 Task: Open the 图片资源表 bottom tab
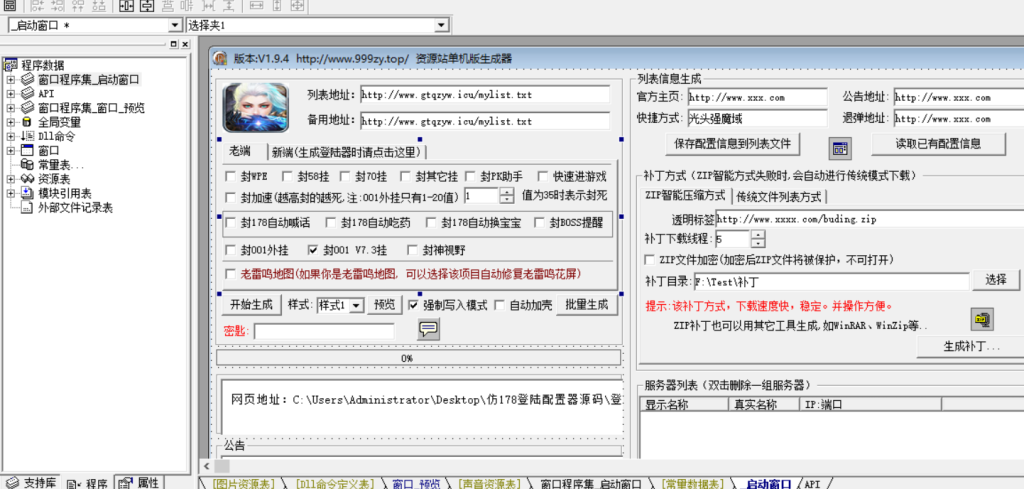point(244,484)
